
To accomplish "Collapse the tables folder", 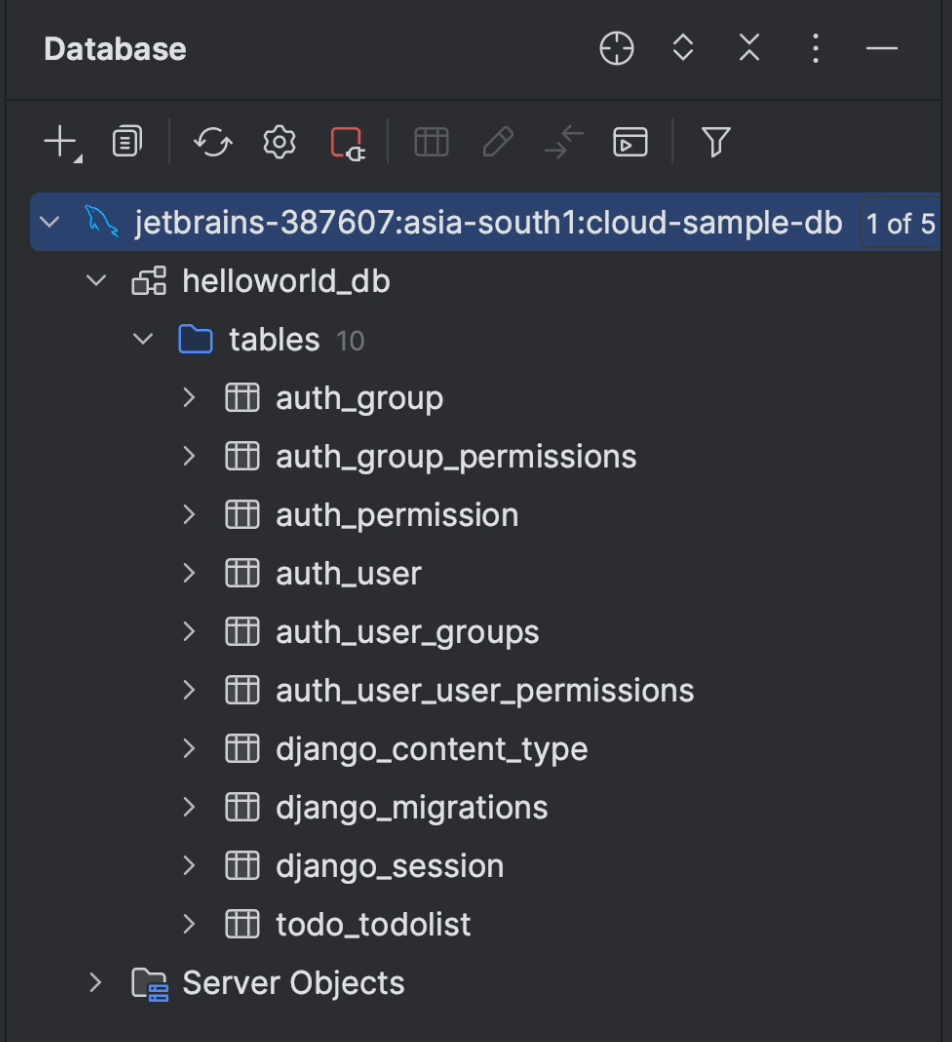I will pyautogui.click(x=143, y=339).
